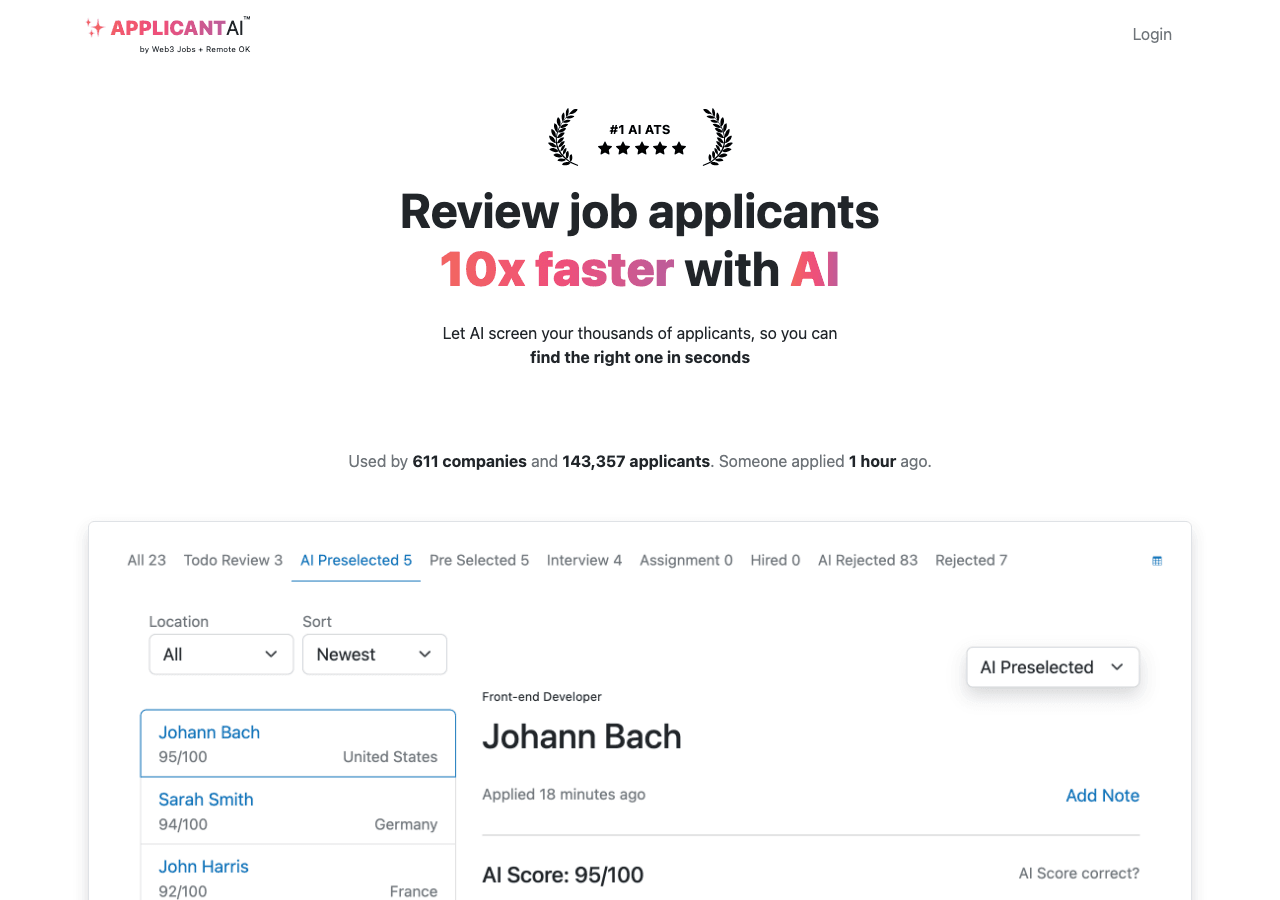The image size is (1280, 900).
Task: Click the #1 AI ATS laurel badge
Action: pos(640,138)
